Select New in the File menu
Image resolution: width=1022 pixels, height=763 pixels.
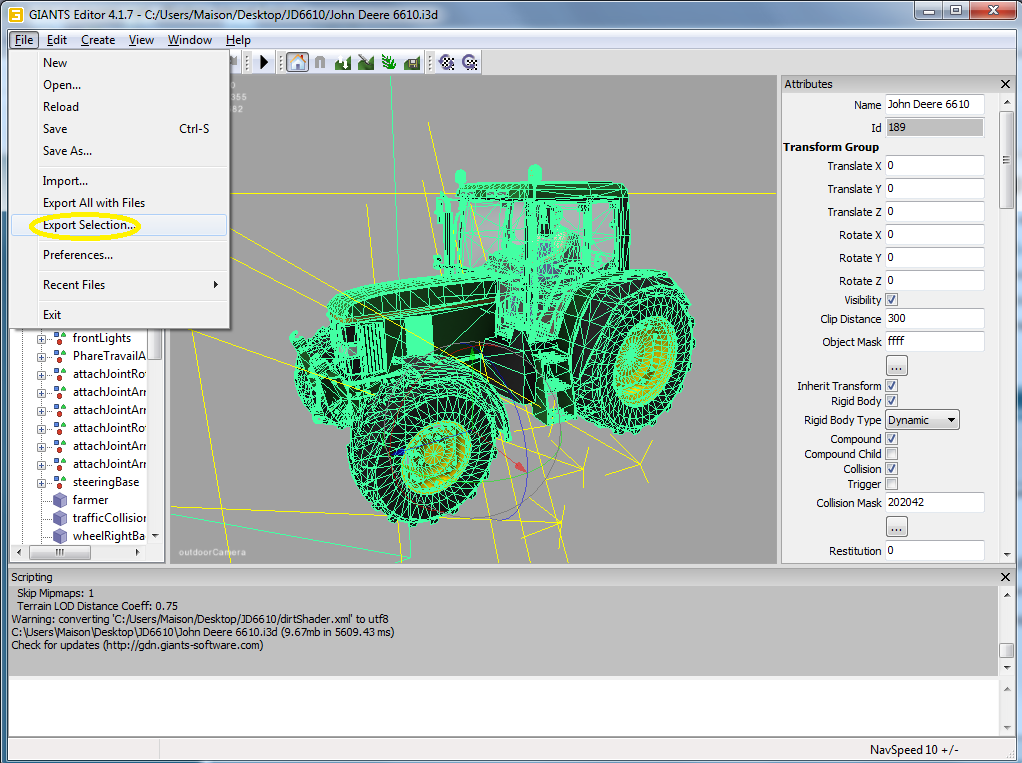119,63
